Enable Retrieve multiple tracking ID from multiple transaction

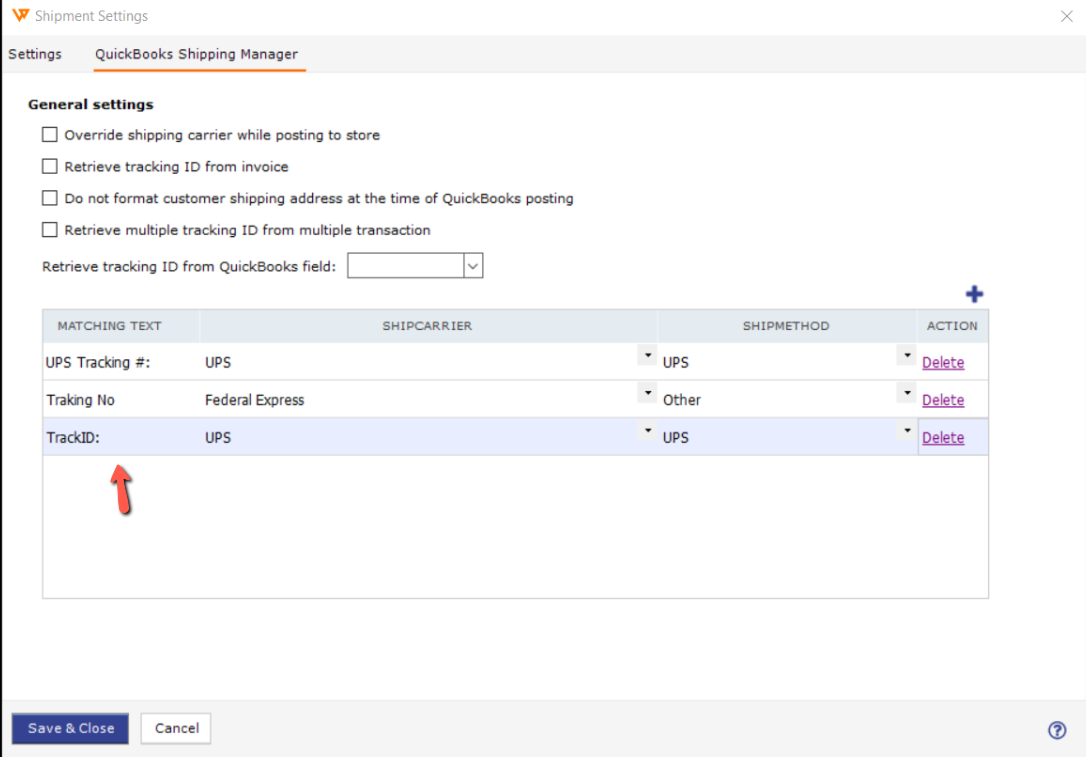[49, 230]
